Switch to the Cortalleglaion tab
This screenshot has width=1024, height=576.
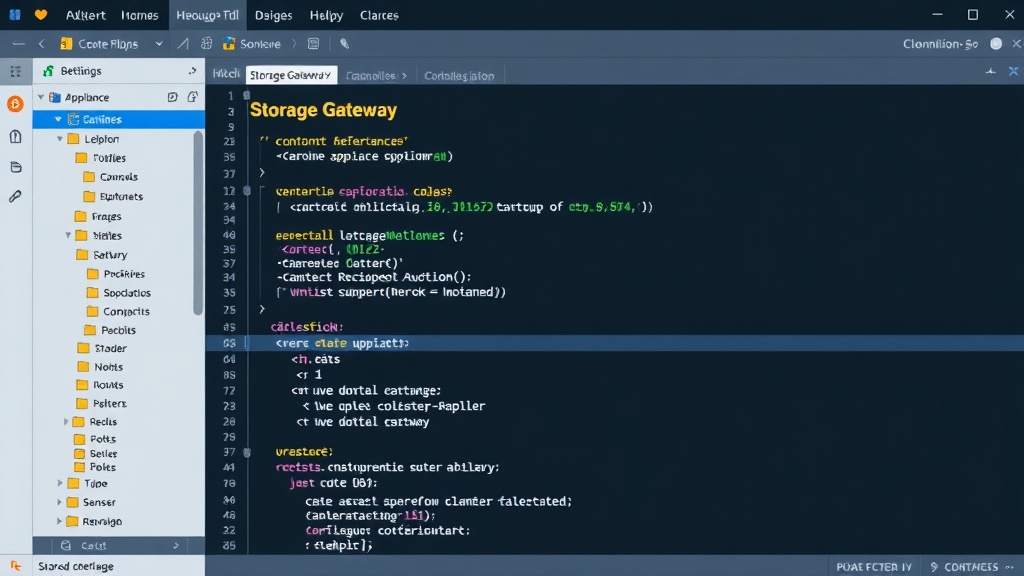pos(459,76)
